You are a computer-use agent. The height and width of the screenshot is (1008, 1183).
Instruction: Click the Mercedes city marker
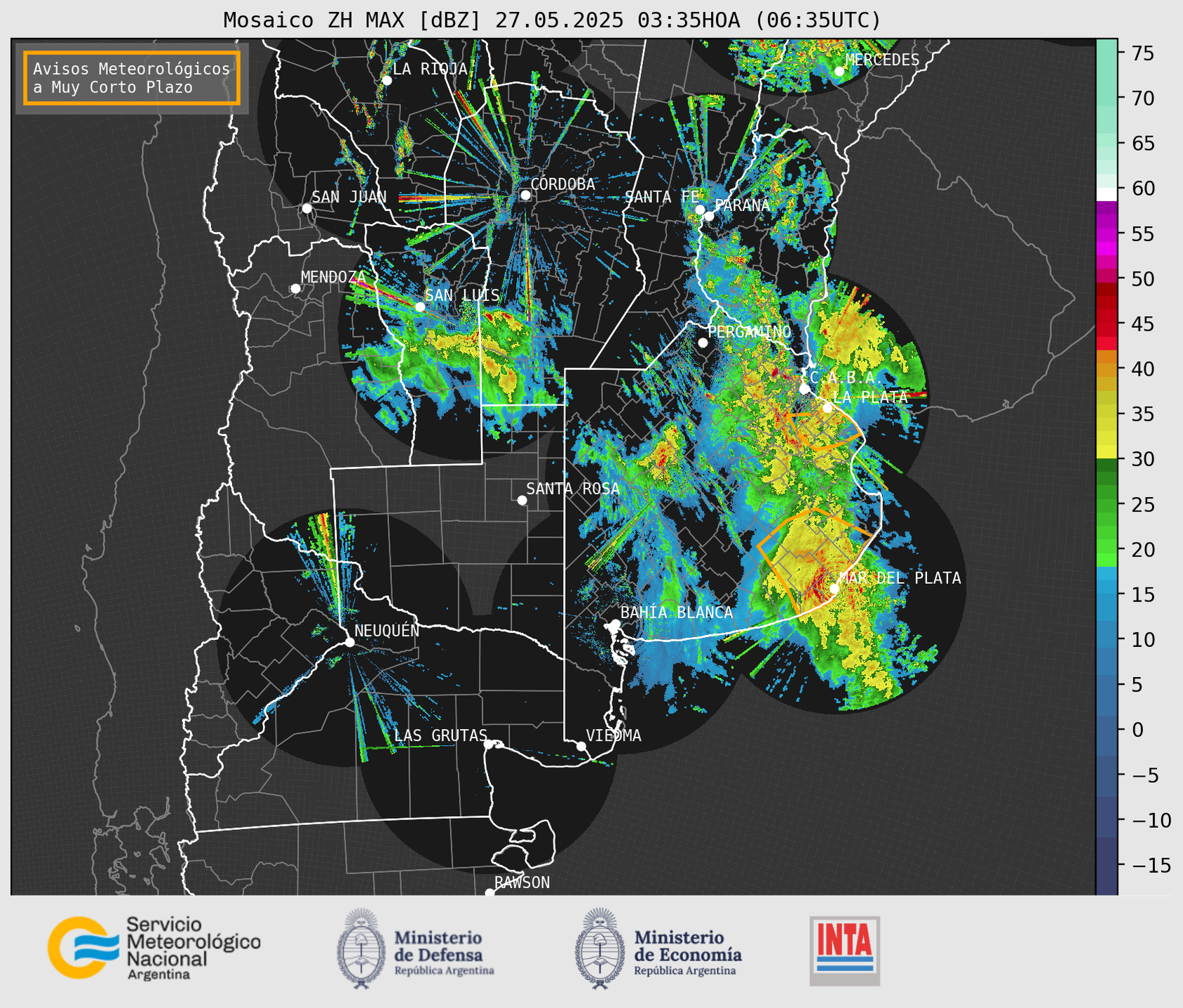point(839,71)
